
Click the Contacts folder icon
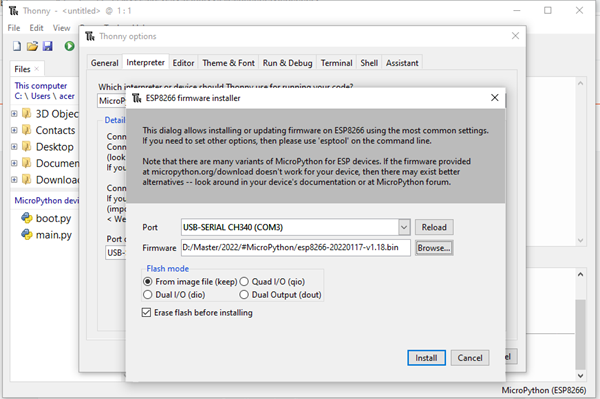point(26,130)
